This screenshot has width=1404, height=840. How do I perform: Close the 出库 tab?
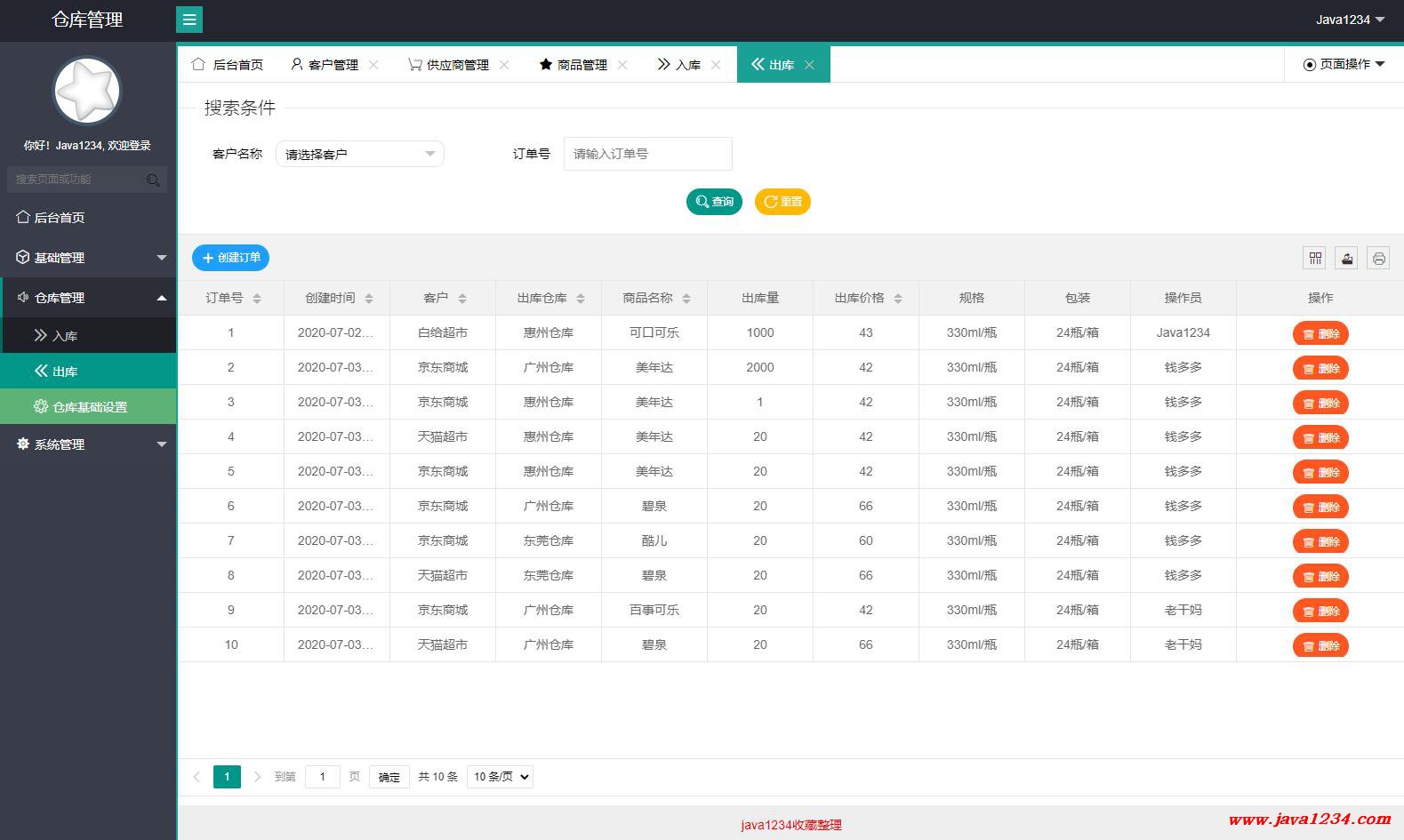(x=809, y=65)
